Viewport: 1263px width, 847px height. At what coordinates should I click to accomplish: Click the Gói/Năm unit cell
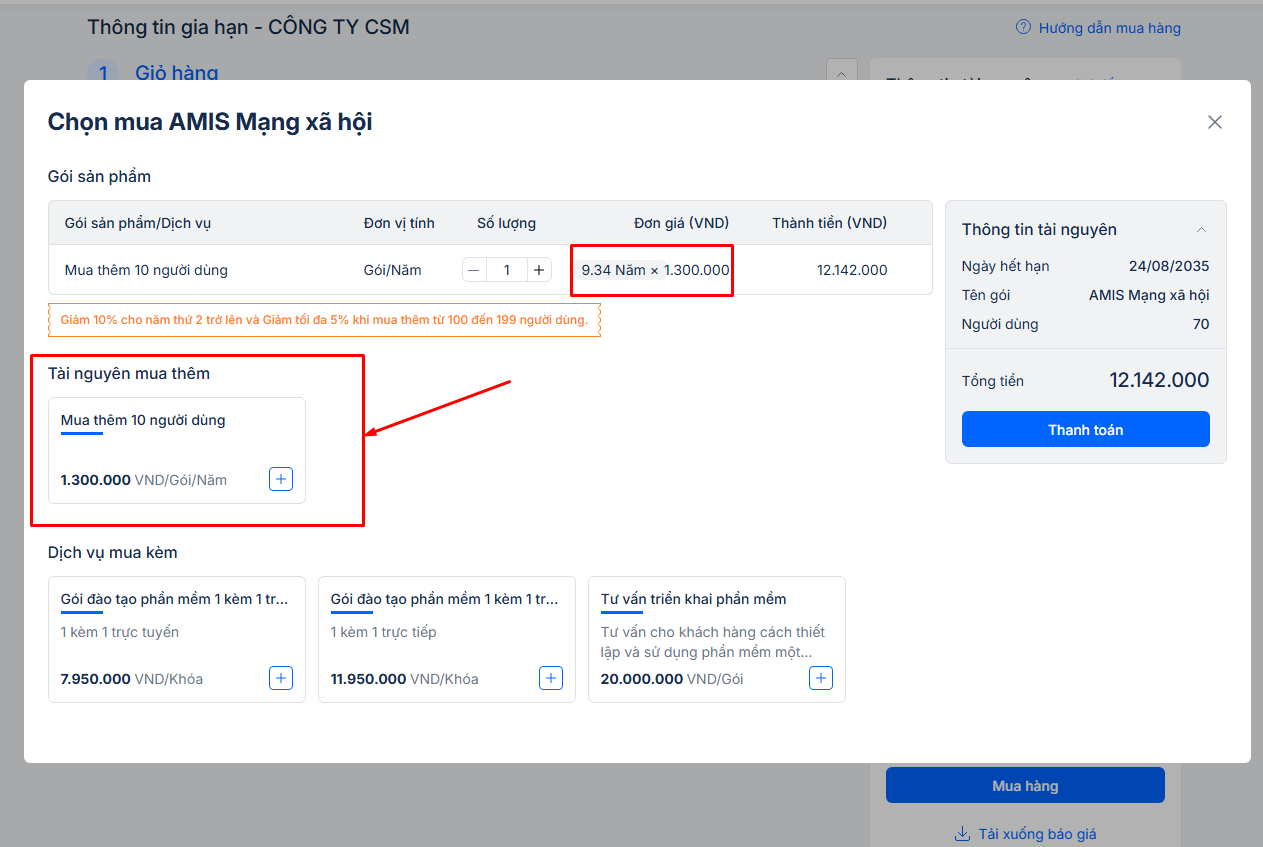394,270
